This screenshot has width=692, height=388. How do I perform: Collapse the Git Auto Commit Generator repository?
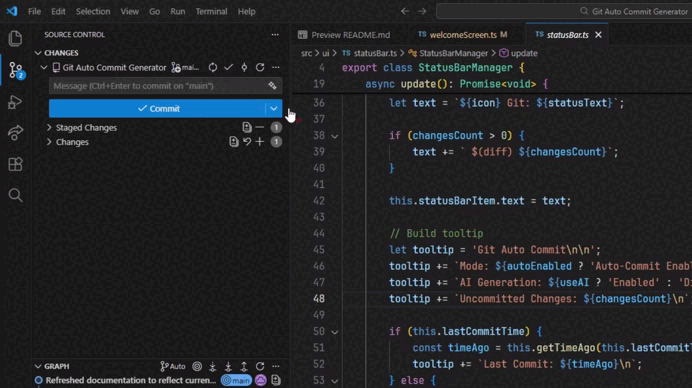click(x=44, y=68)
